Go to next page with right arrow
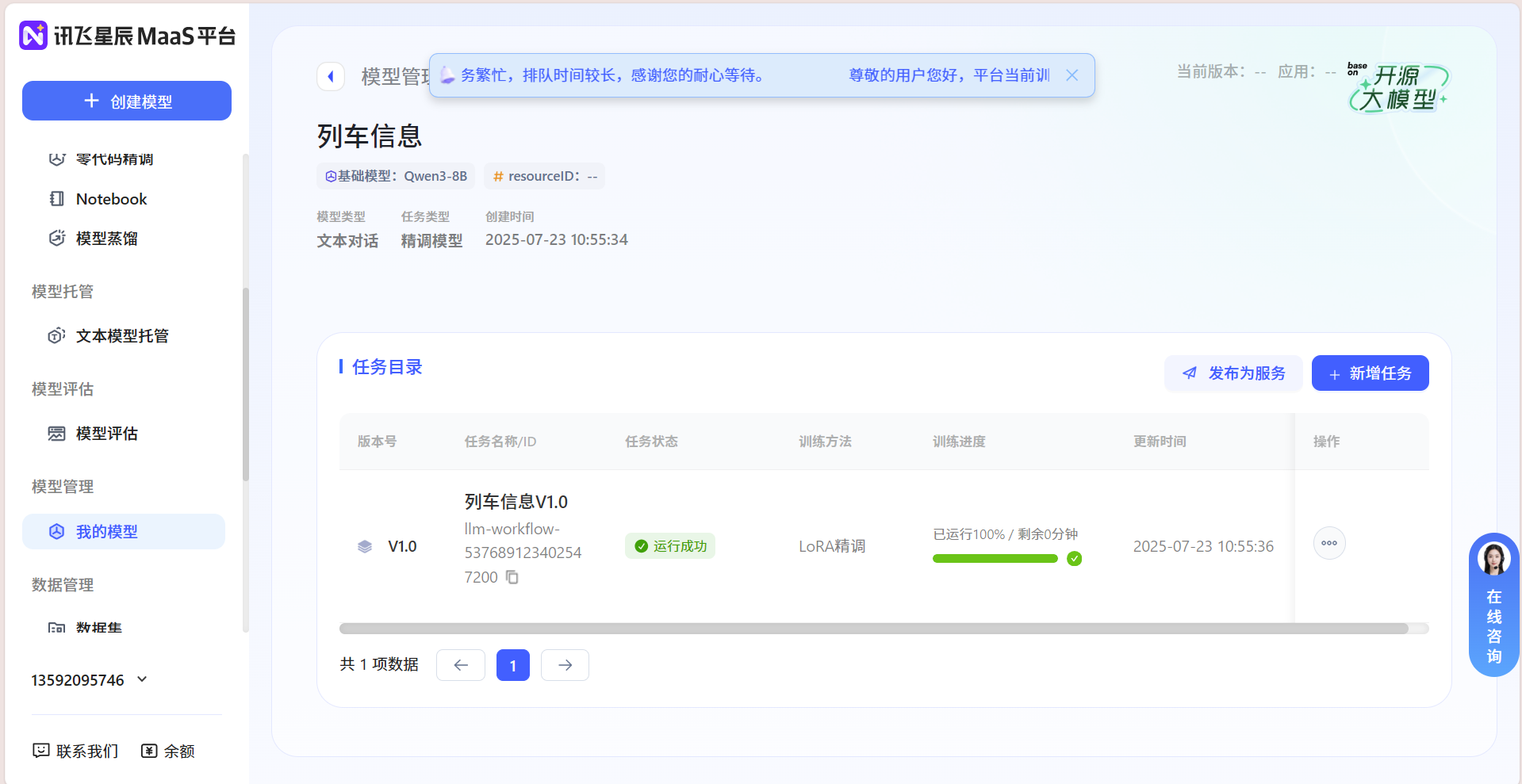 coord(565,665)
